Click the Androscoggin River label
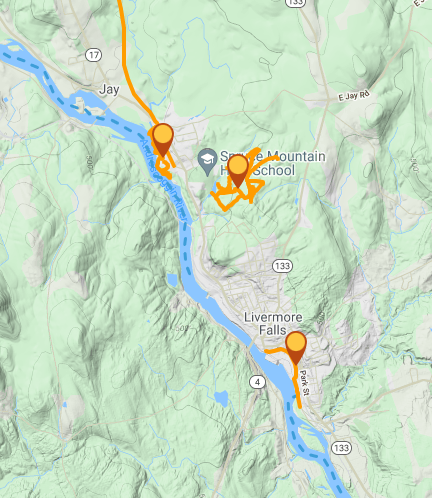This screenshot has height=498, width=432. [x=162, y=180]
